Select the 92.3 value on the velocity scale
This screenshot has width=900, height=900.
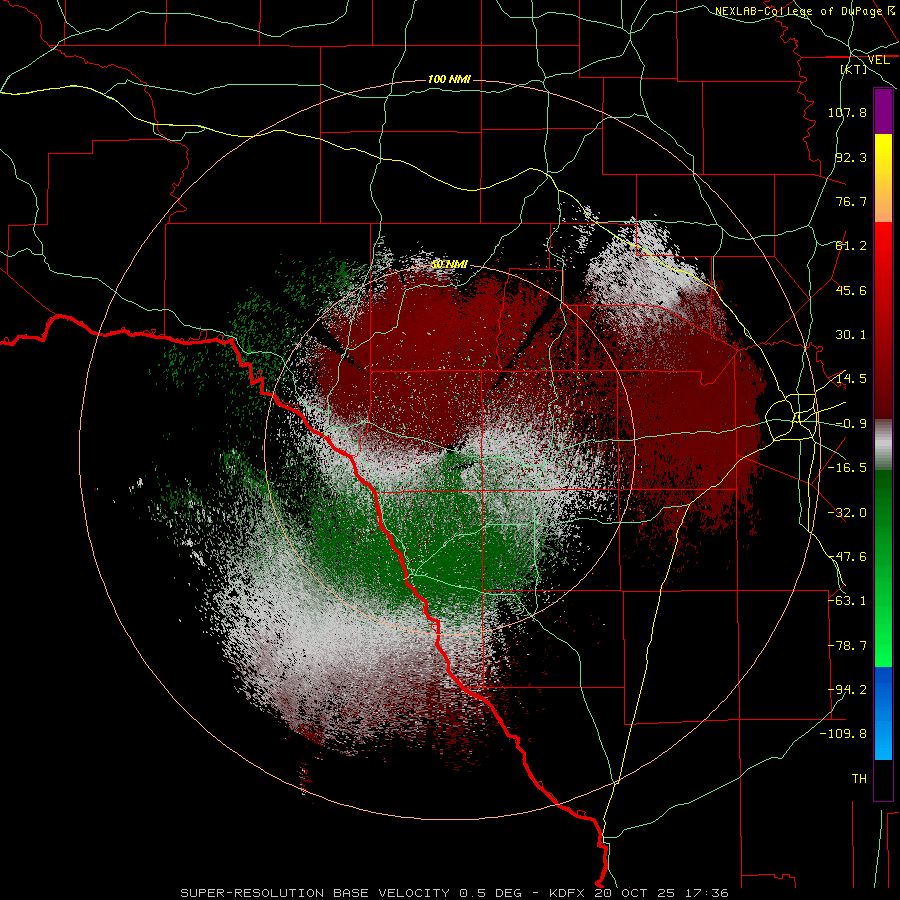click(x=851, y=157)
